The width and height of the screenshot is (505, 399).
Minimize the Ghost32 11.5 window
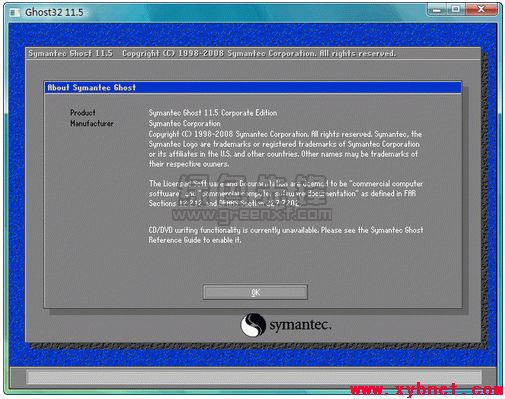(437, 9)
